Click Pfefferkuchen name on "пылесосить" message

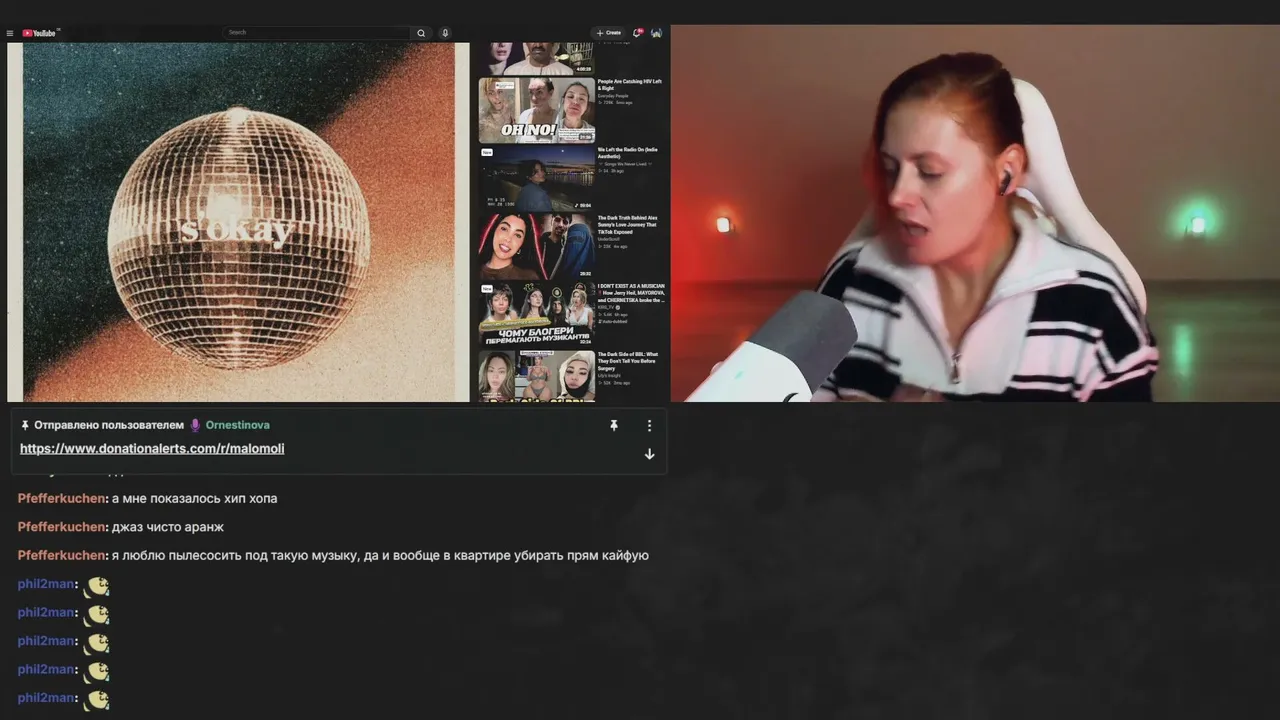tap(61, 555)
